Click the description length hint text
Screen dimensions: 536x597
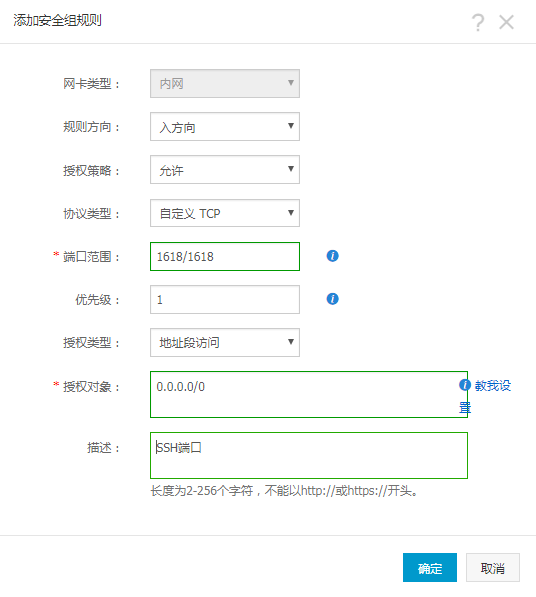[x=284, y=491]
